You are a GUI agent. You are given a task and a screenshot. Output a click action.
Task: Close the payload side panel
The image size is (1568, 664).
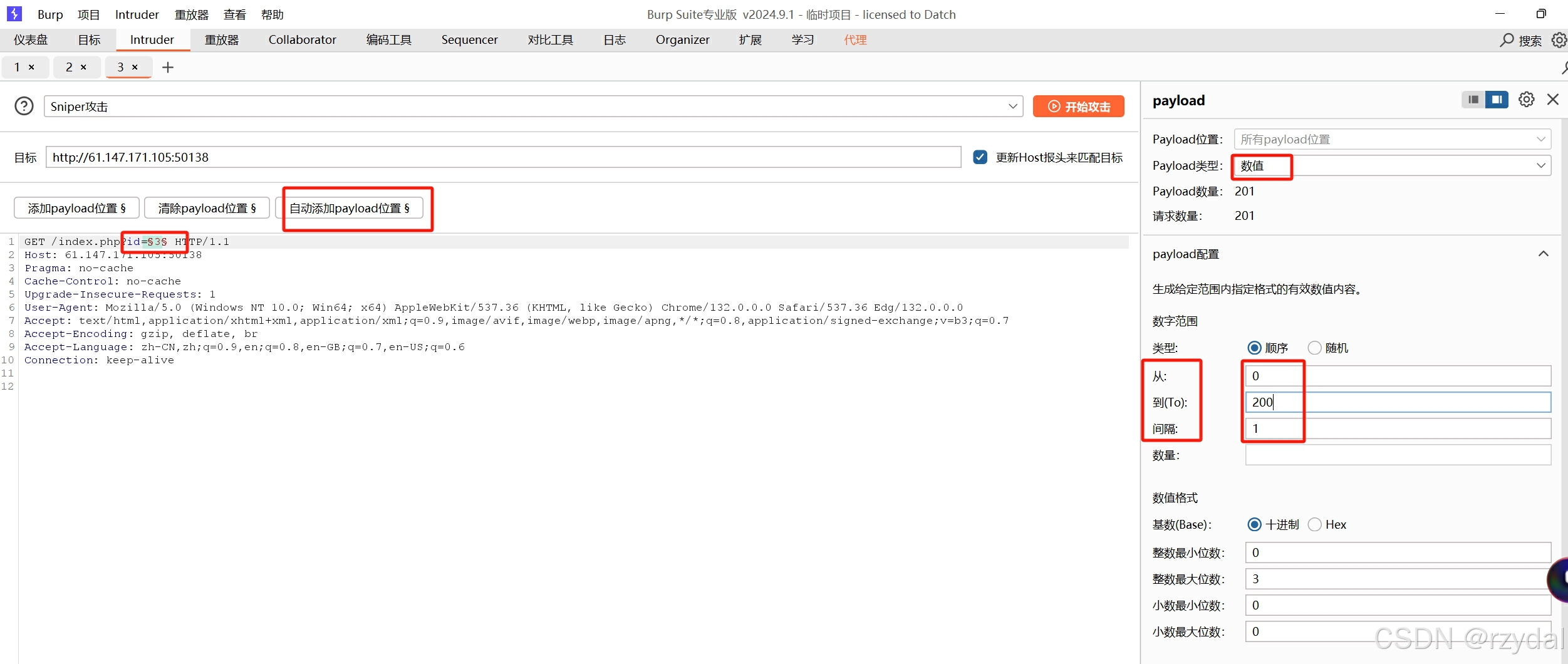[1553, 100]
